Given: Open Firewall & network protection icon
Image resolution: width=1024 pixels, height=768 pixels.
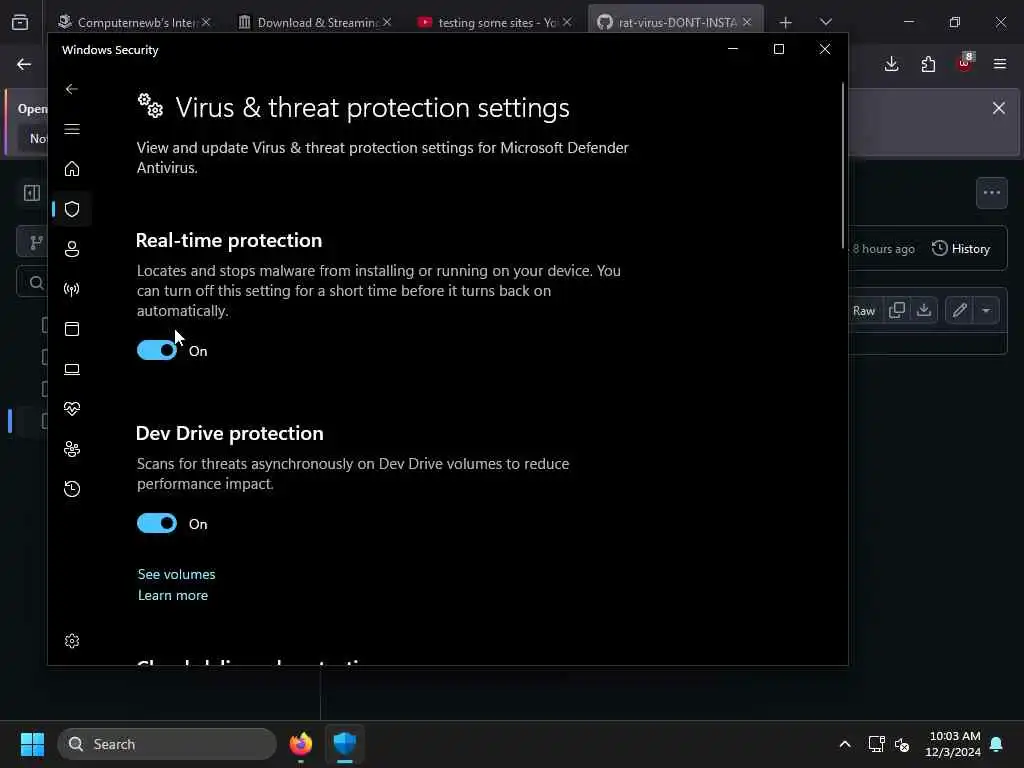Looking at the screenshot, I should click(72, 289).
